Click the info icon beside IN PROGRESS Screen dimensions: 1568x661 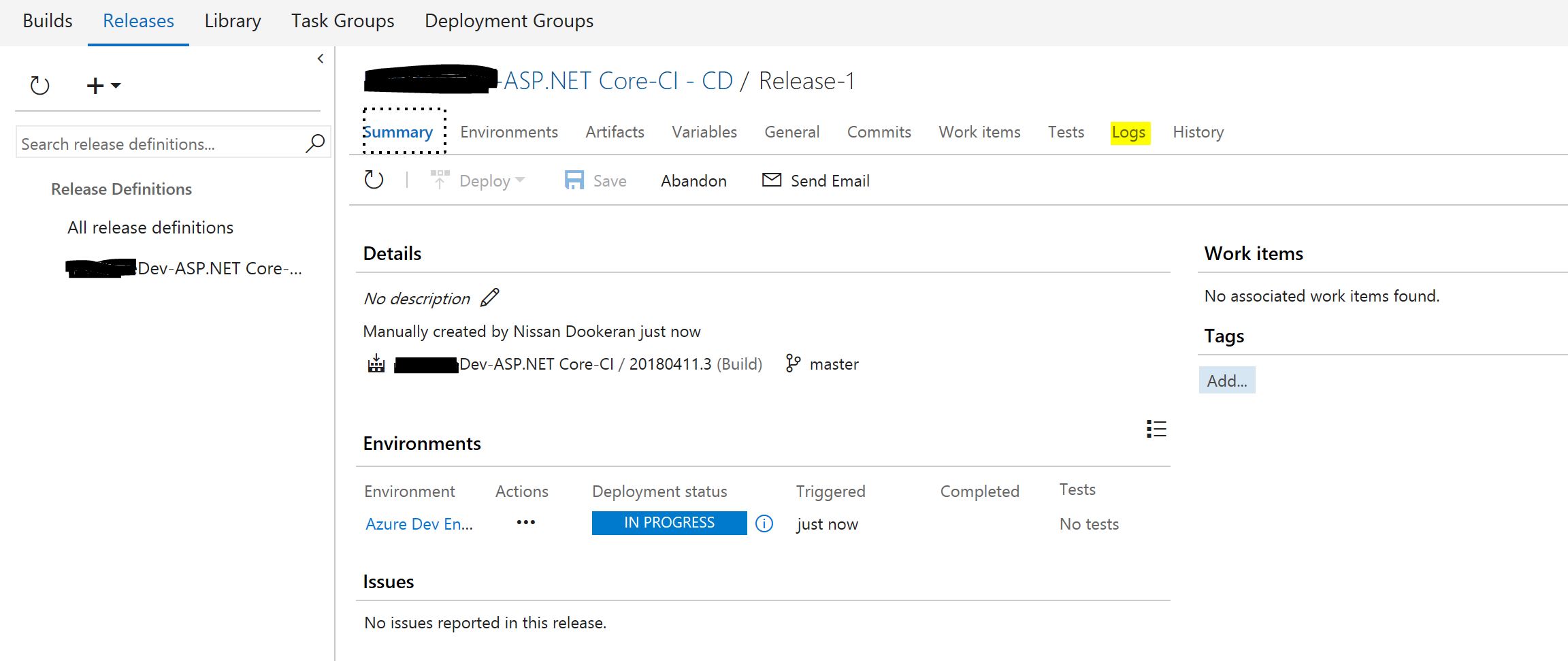point(764,523)
